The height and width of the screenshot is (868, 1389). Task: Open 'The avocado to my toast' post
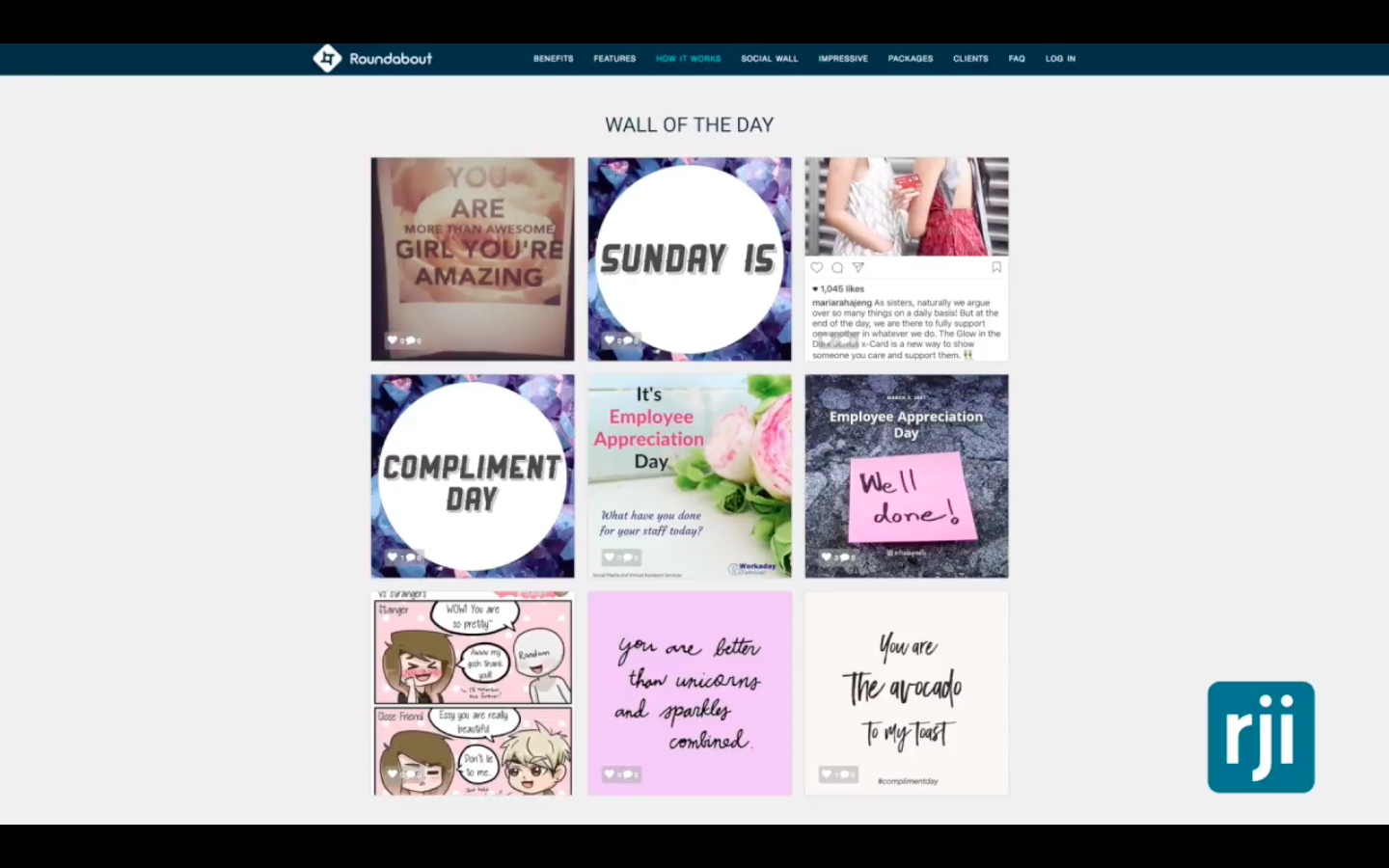point(907,693)
